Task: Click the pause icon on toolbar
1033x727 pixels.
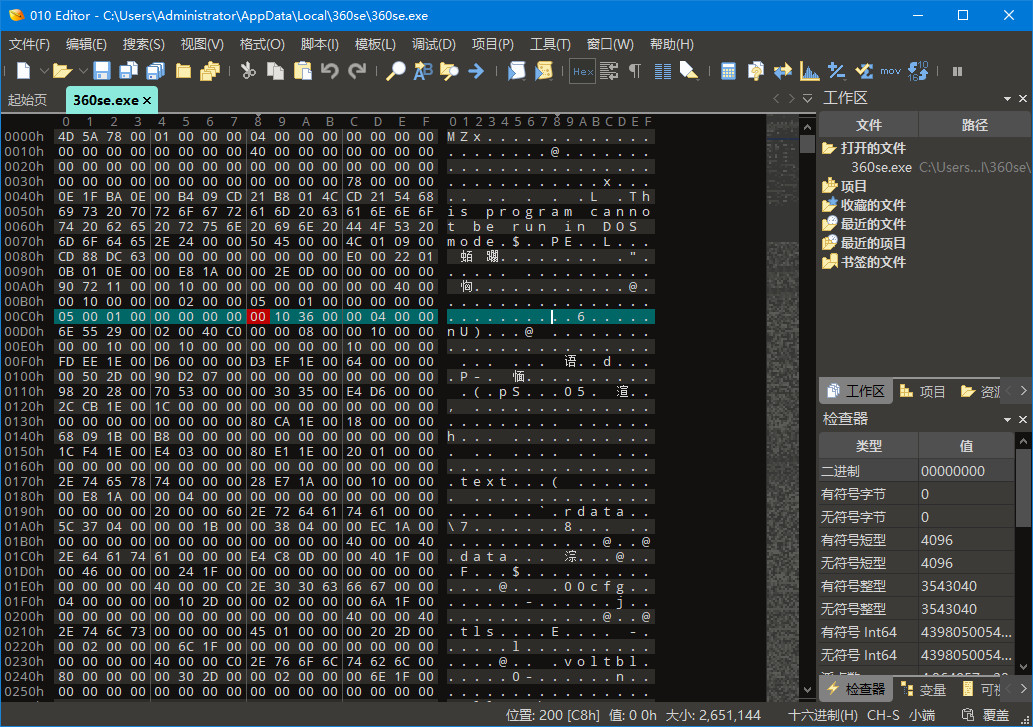Action: click(x=957, y=71)
